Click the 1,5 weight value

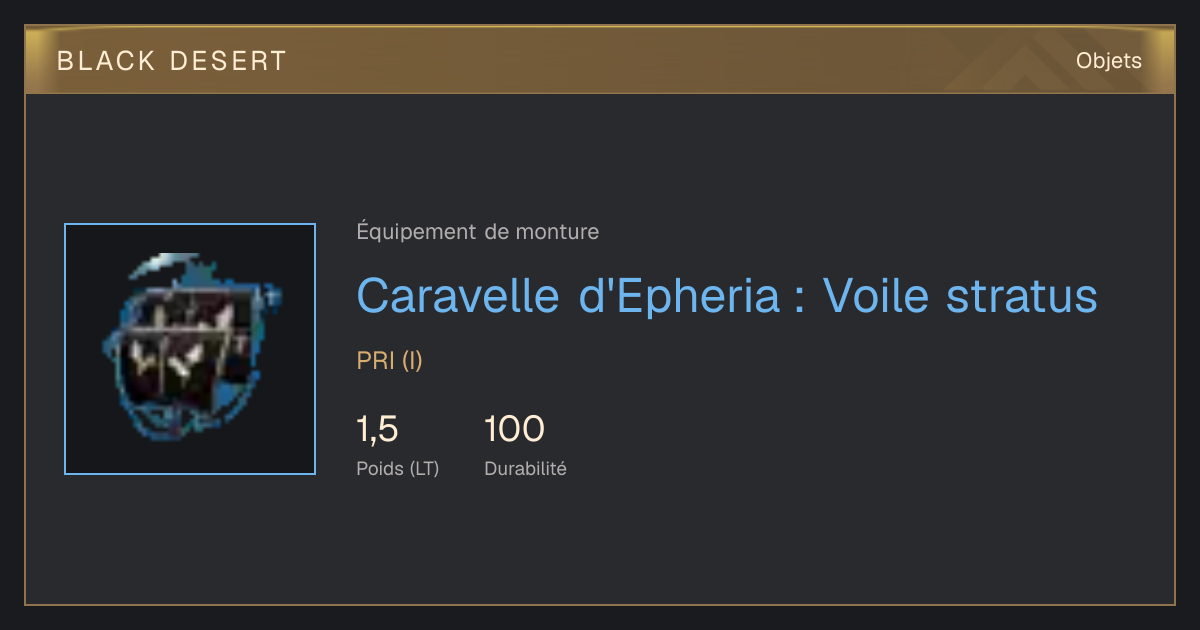click(x=378, y=429)
